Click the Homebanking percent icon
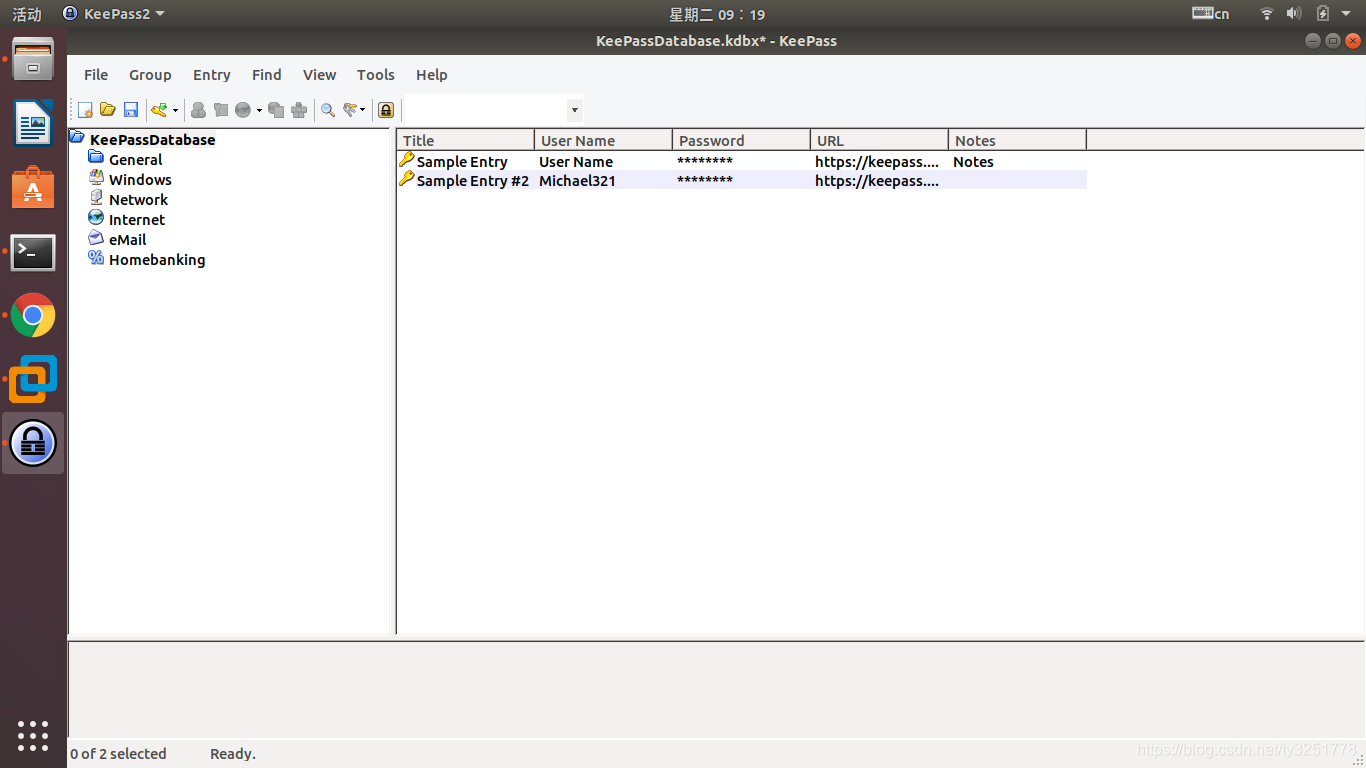 coord(96,258)
